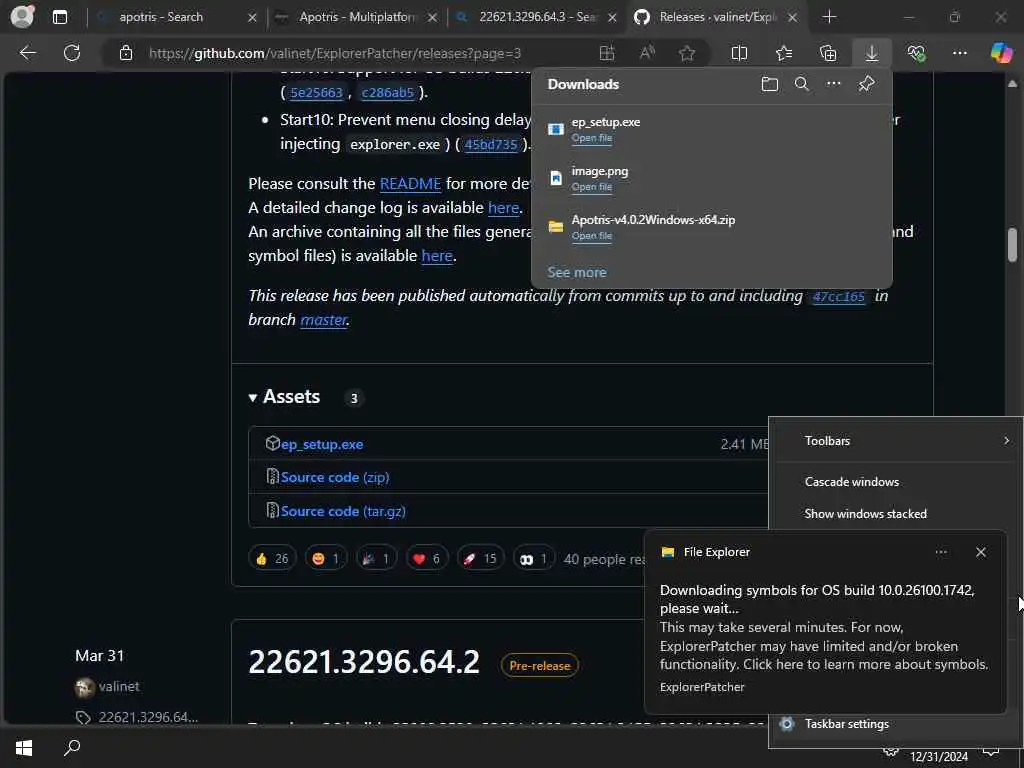Screen dimensions: 1024x768
Task: Toggle eyes reaction button
Action: (x=533, y=558)
